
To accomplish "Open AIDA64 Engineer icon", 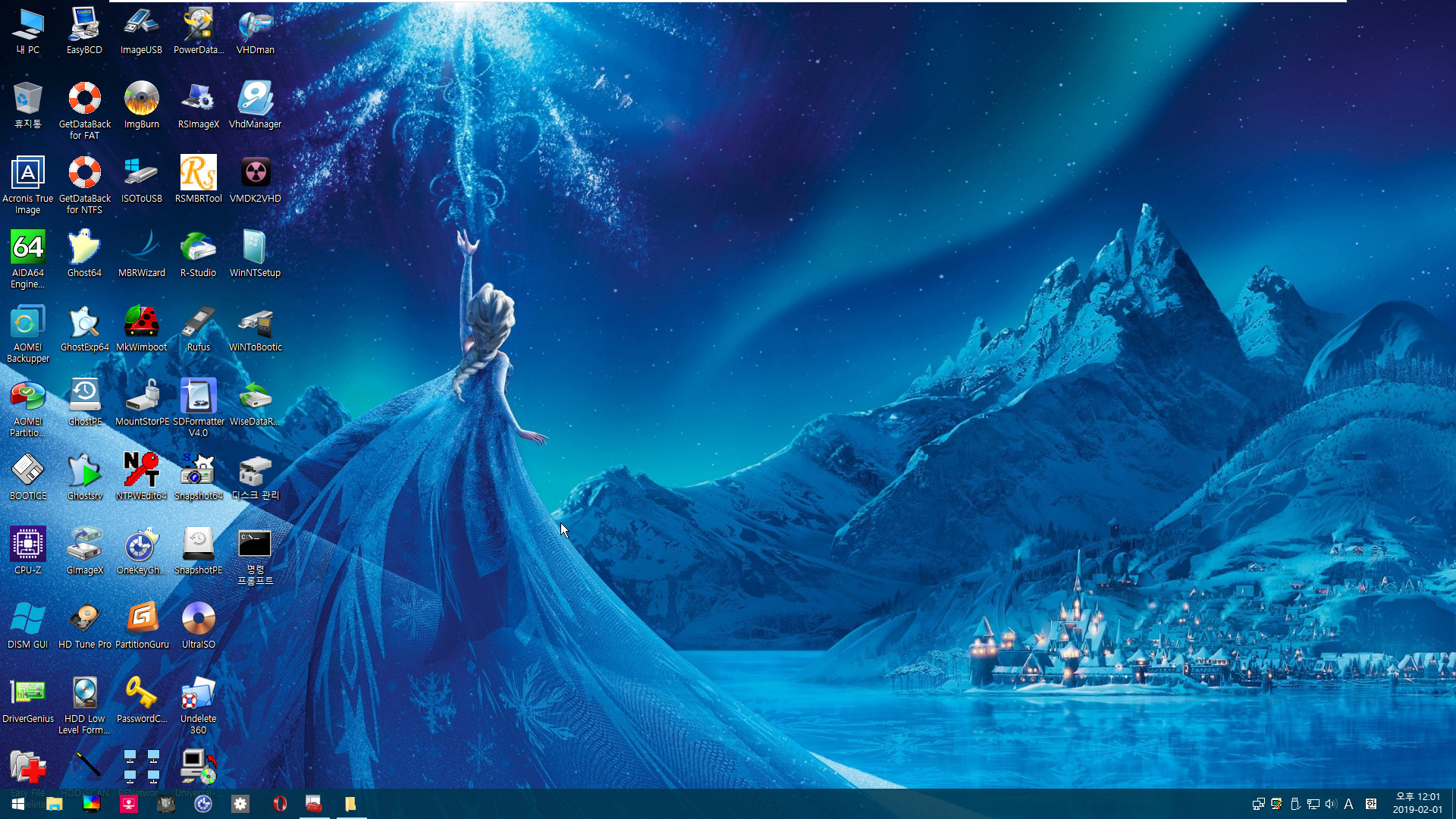I will 28,259.
